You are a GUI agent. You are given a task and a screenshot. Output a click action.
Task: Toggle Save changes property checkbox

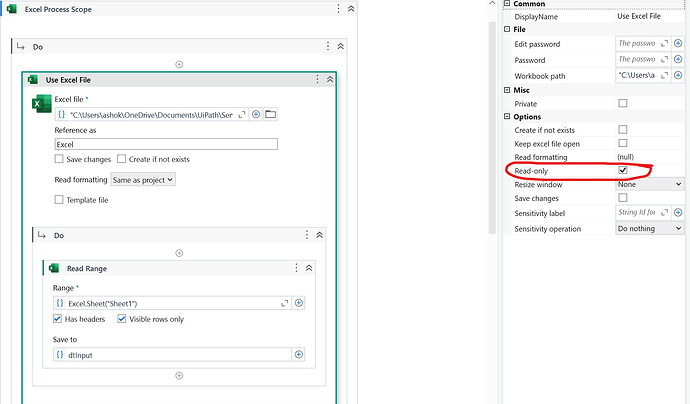623,198
